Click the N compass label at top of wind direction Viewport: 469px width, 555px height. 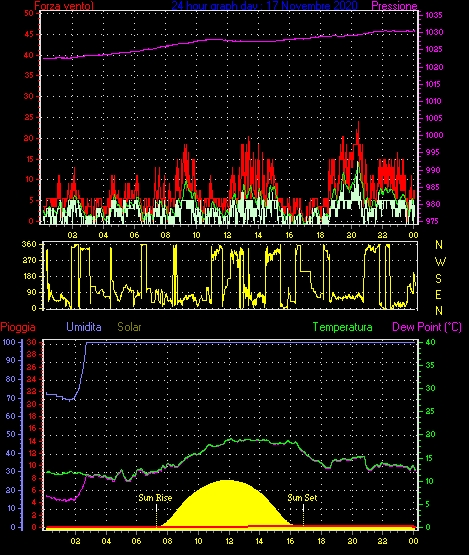(x=439, y=245)
